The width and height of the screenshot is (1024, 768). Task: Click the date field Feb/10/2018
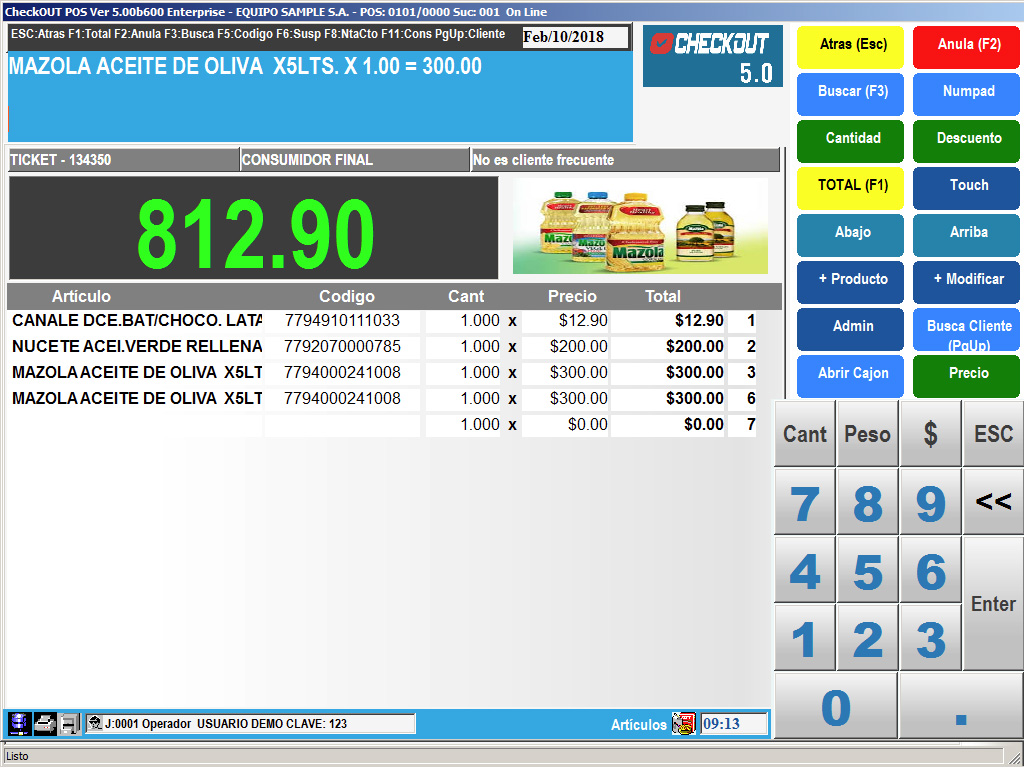(x=575, y=37)
